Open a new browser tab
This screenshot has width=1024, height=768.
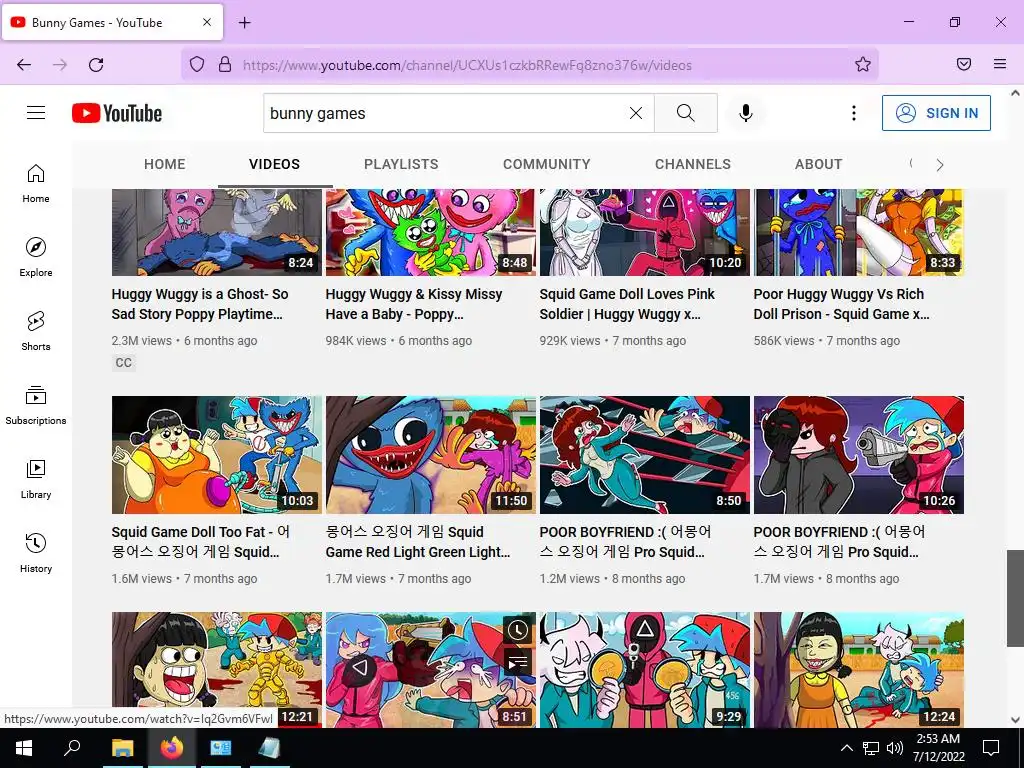click(x=245, y=23)
